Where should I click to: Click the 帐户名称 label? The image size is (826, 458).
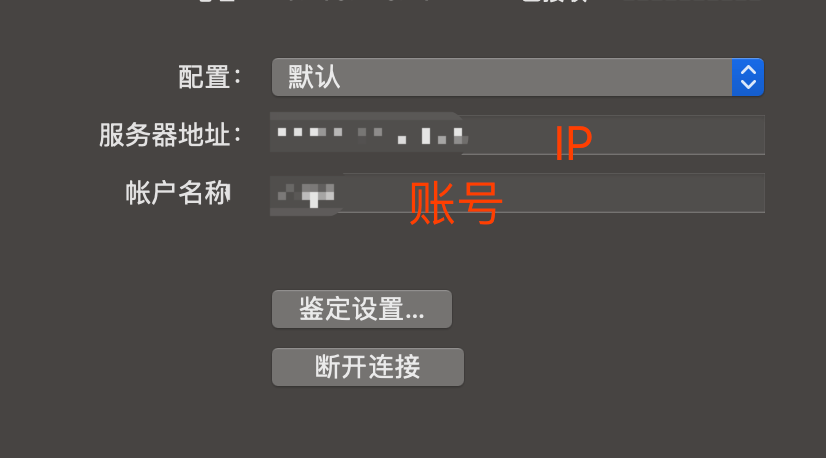178,193
